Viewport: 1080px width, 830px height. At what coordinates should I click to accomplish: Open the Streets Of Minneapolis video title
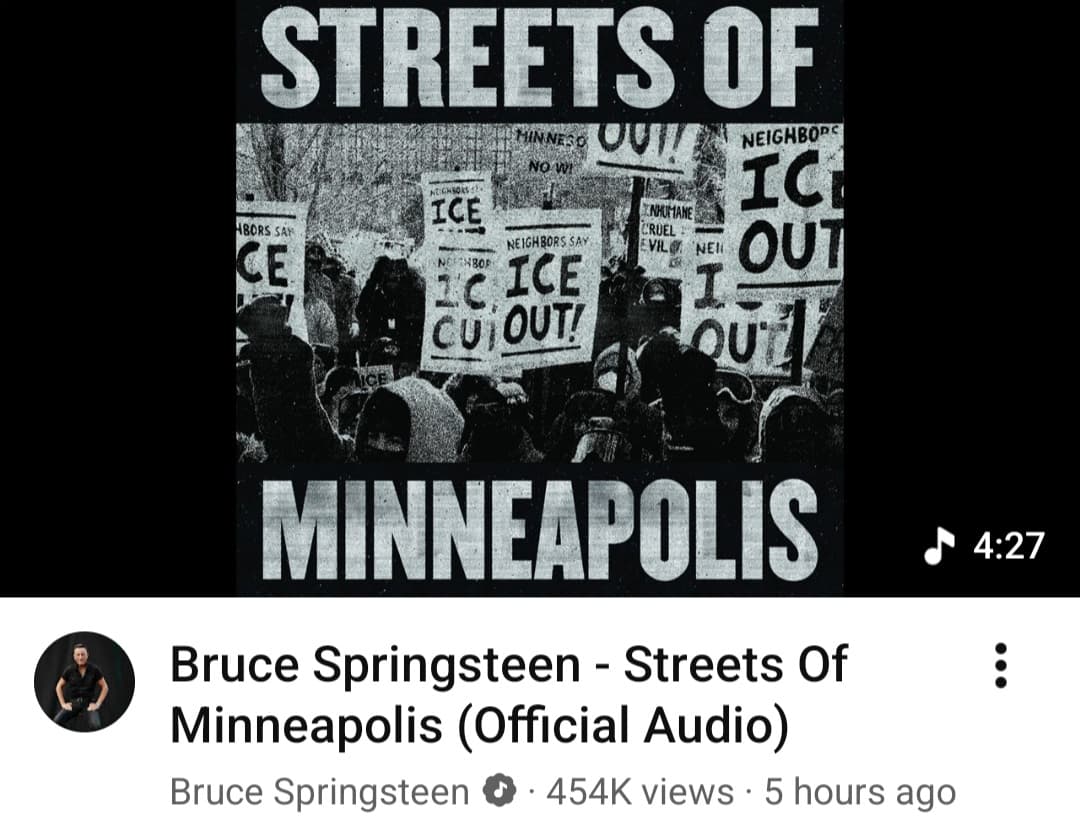pos(508,694)
